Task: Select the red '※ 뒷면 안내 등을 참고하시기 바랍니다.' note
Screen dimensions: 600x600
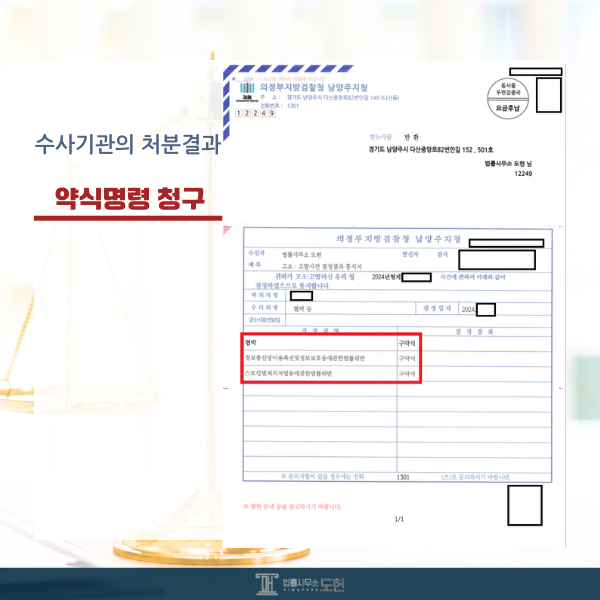Action: (292, 507)
